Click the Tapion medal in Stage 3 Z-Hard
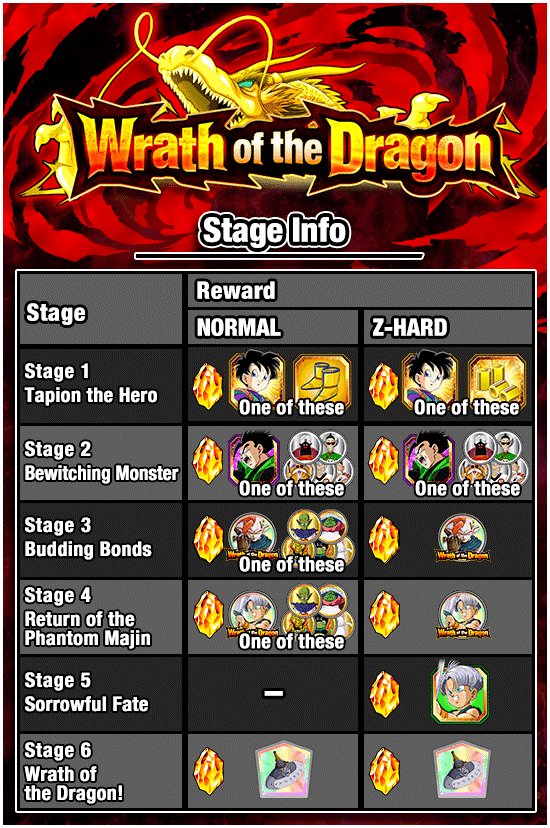 pos(462,538)
